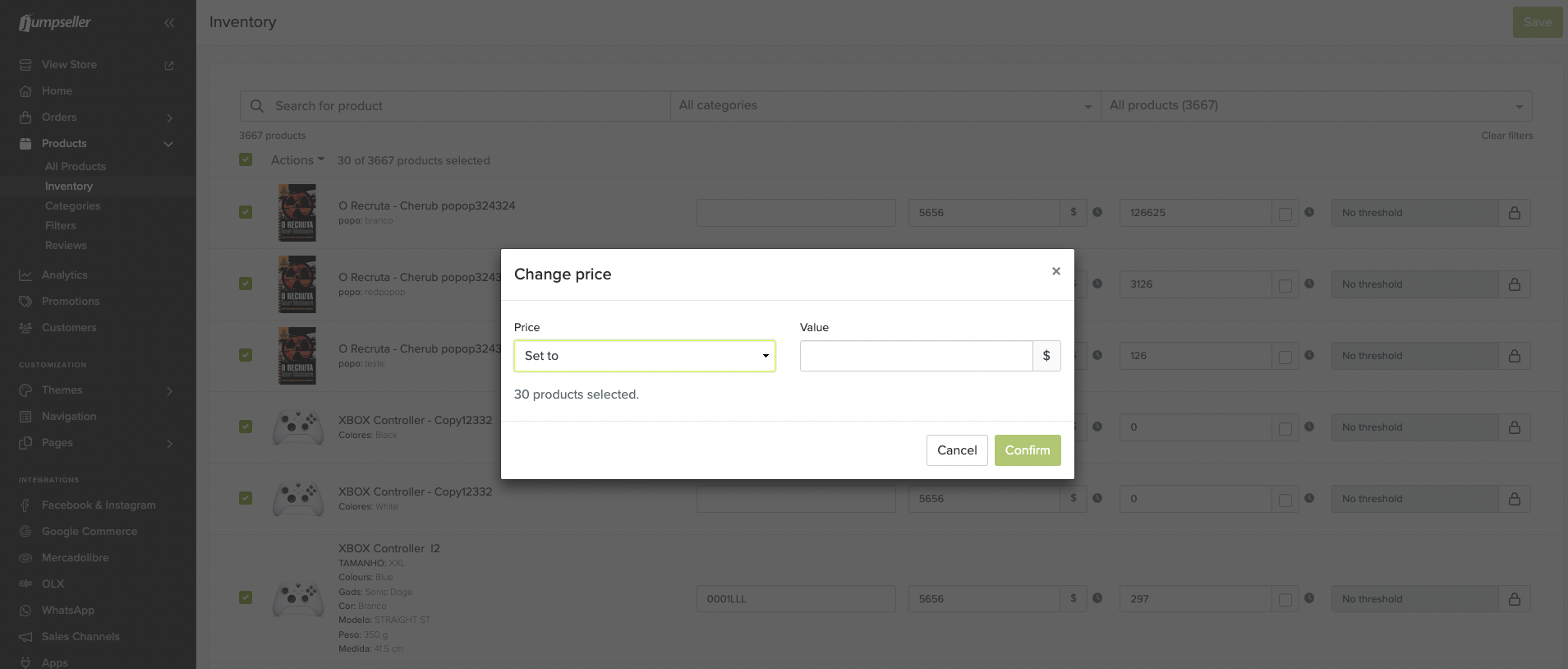1568x669 pixels.
Task: Click the View Store external link icon
Action: pyautogui.click(x=169, y=65)
